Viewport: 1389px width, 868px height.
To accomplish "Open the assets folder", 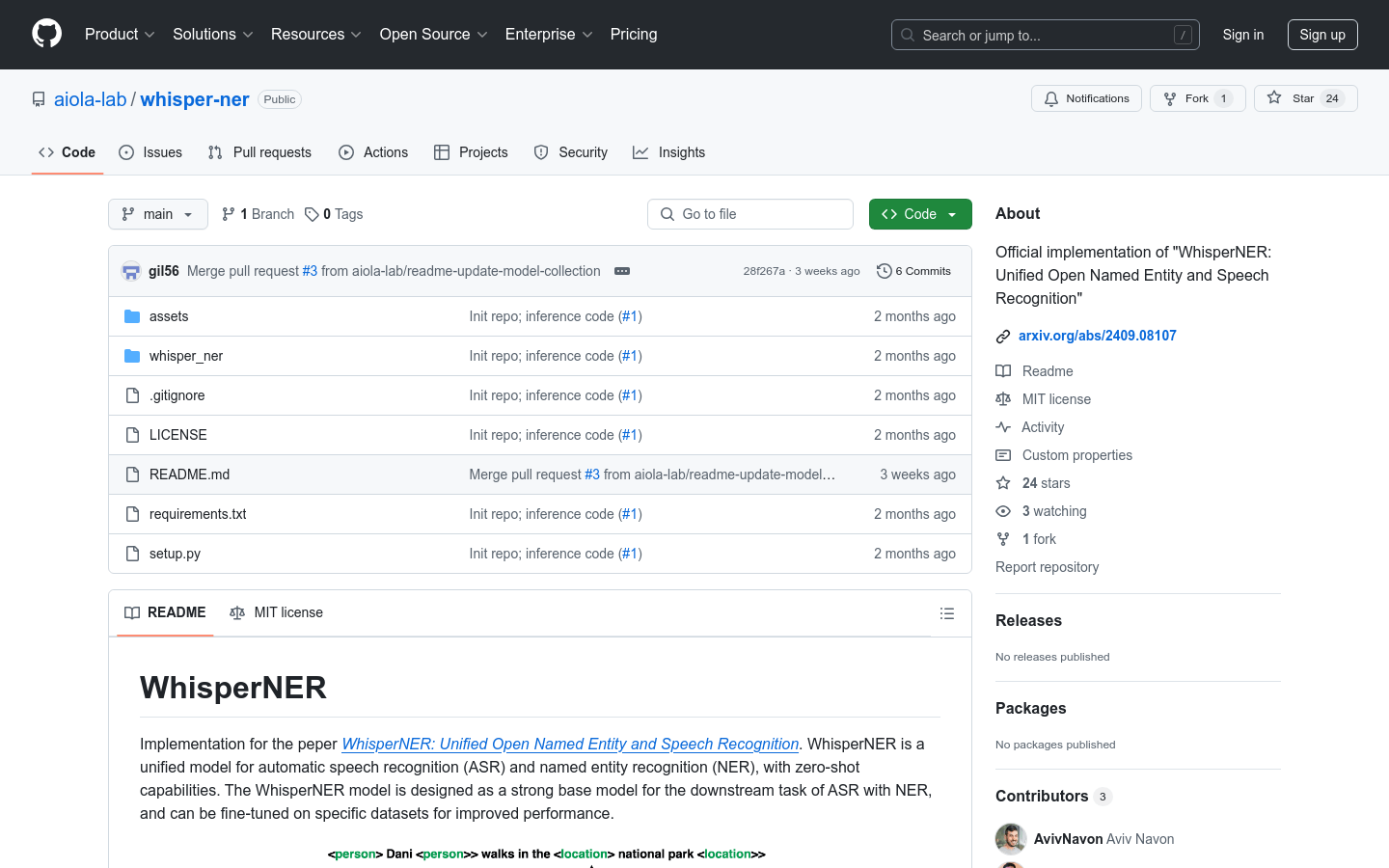I will 169,316.
